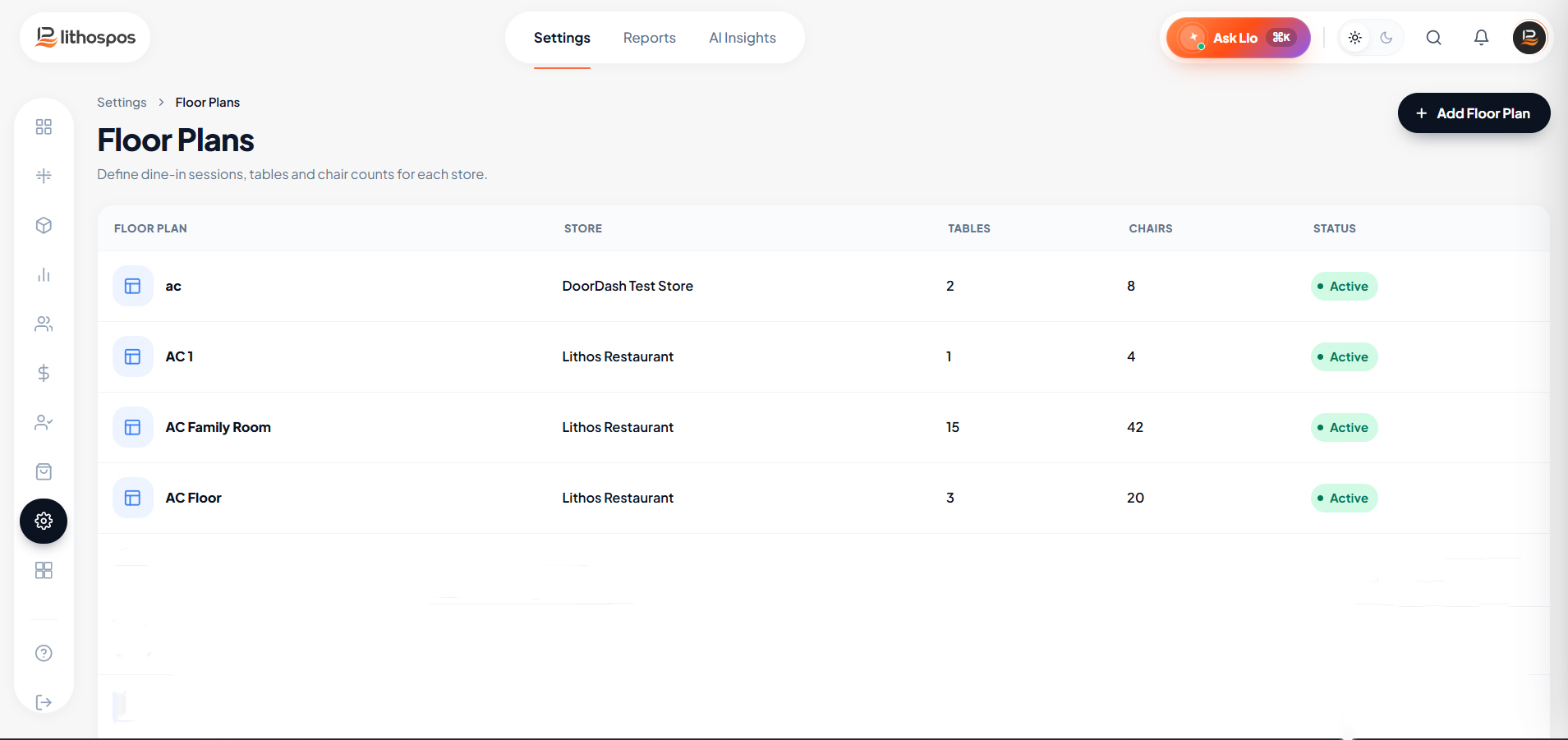Select the Settings tab

click(562, 38)
